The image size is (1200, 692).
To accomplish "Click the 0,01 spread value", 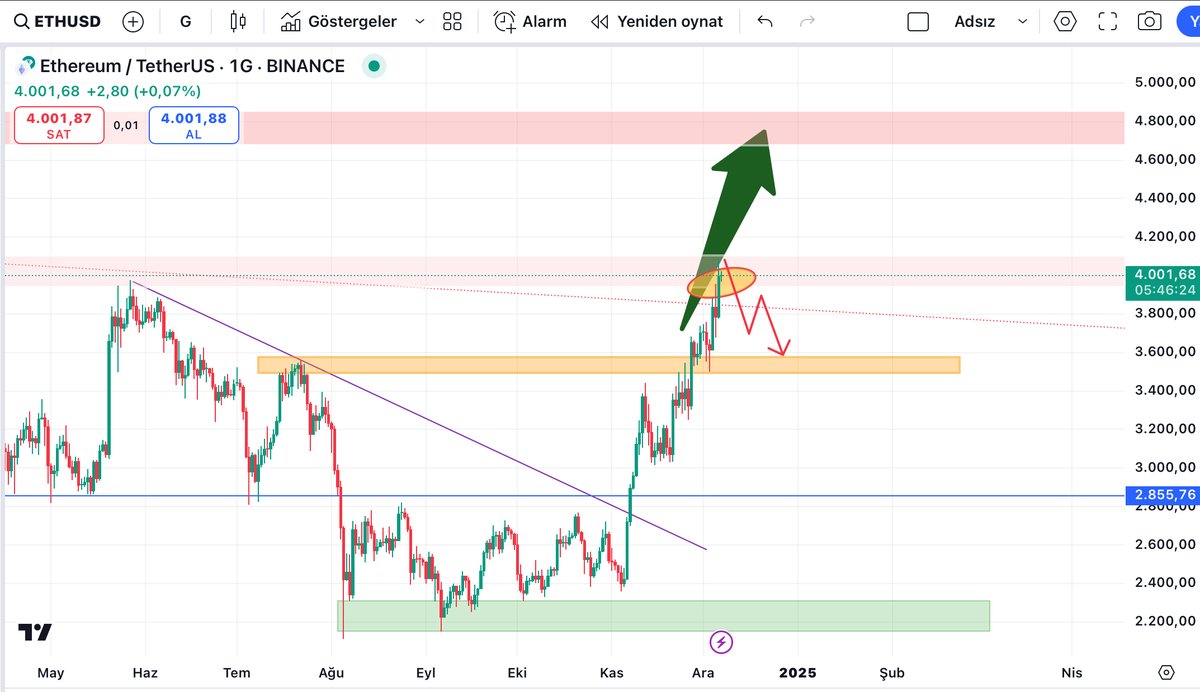I will [126, 125].
